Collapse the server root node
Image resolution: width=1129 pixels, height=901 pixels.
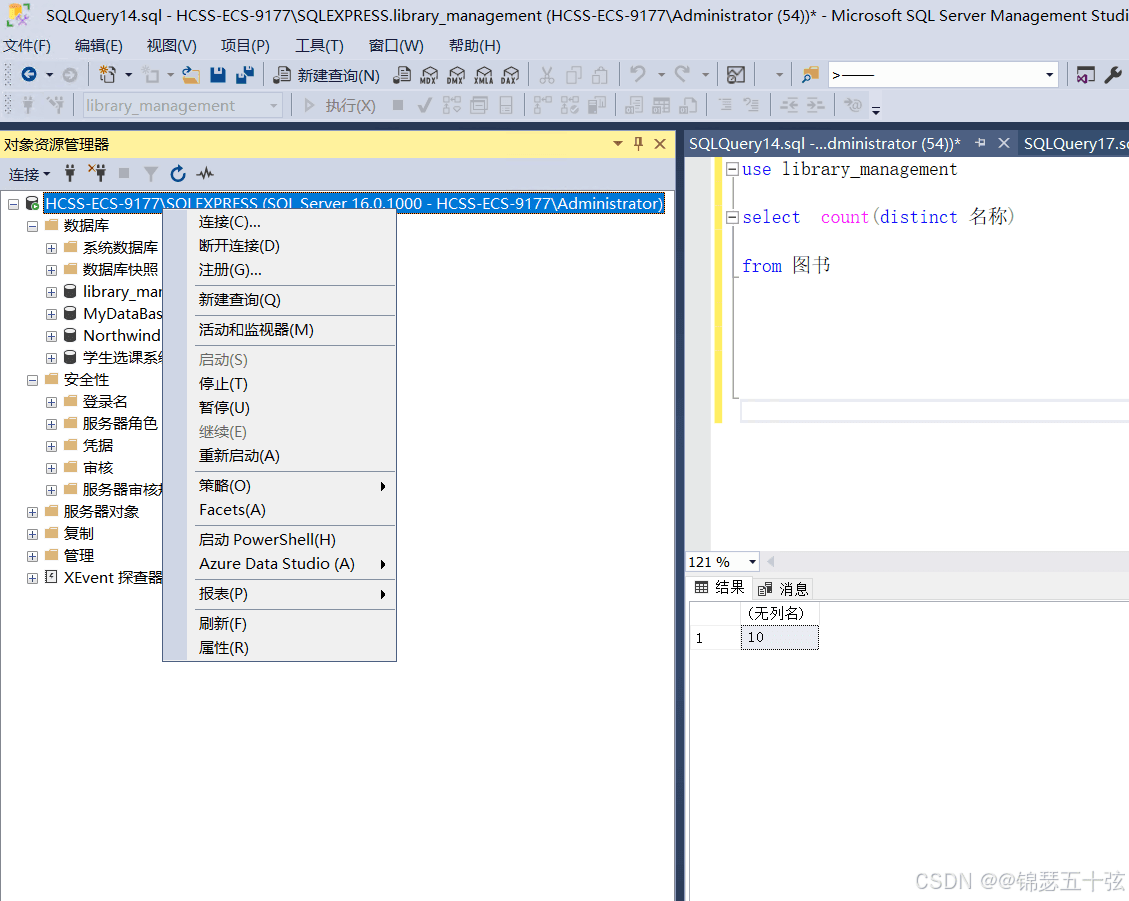pyautogui.click(x=14, y=204)
